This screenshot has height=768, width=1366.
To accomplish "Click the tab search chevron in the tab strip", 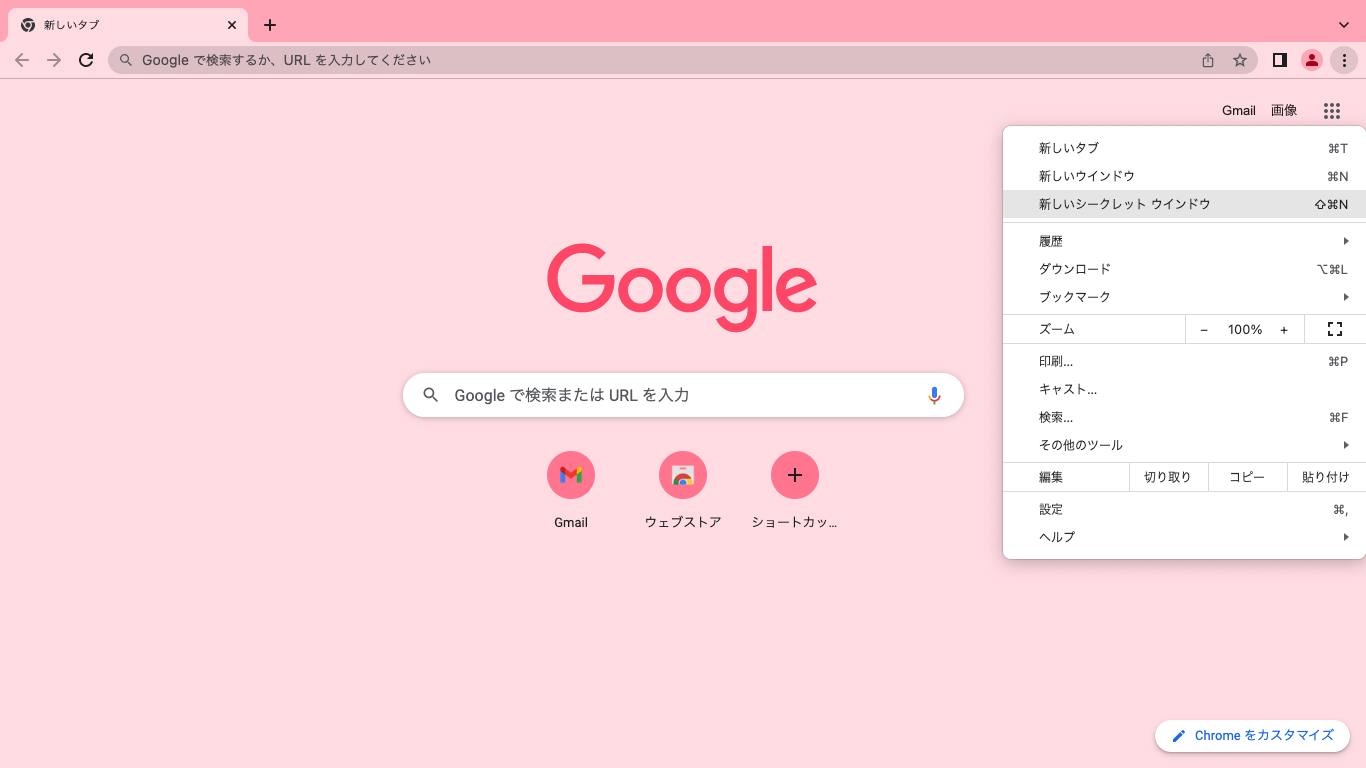I will 1344,25.
